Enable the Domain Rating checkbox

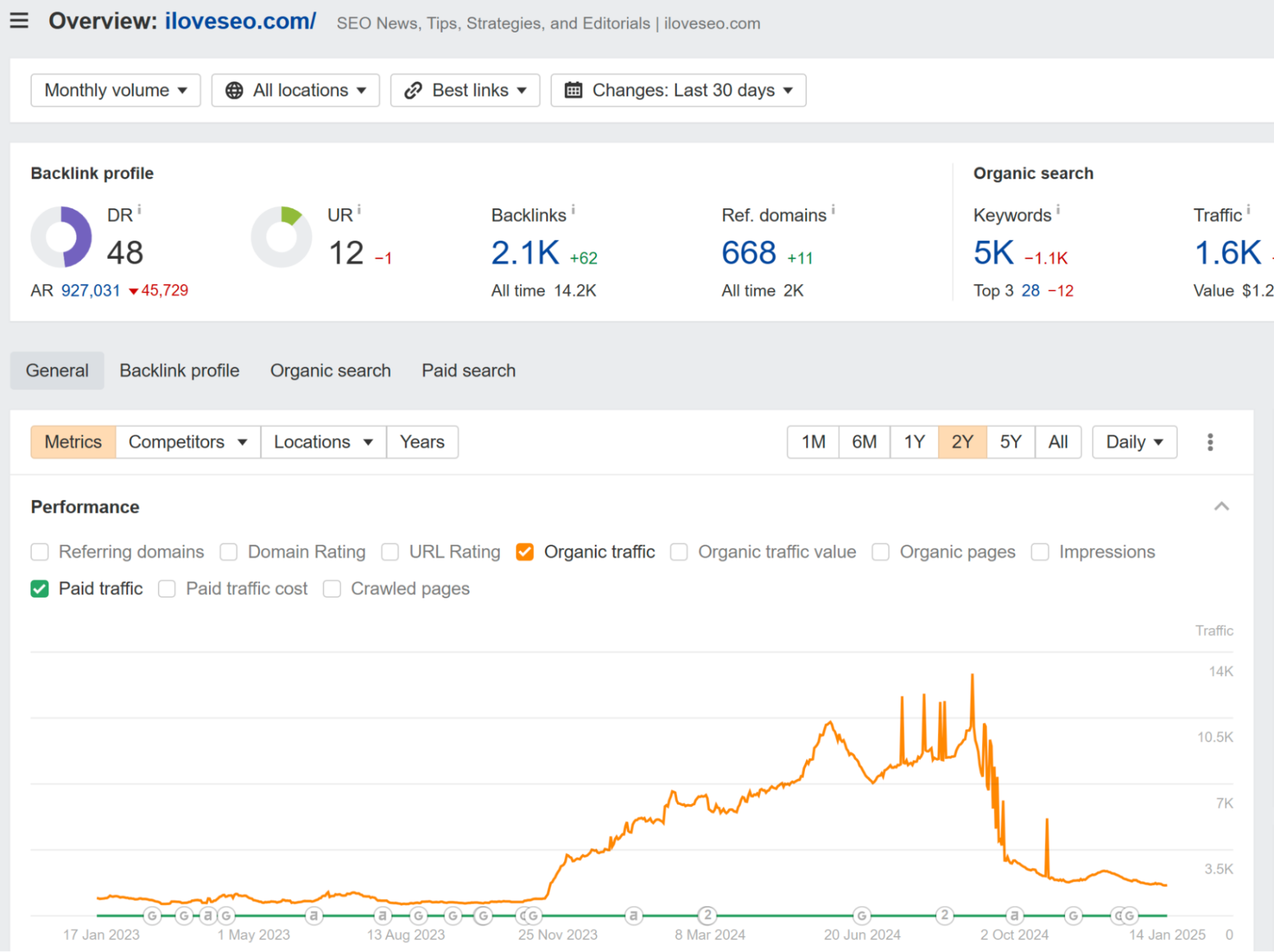229,552
